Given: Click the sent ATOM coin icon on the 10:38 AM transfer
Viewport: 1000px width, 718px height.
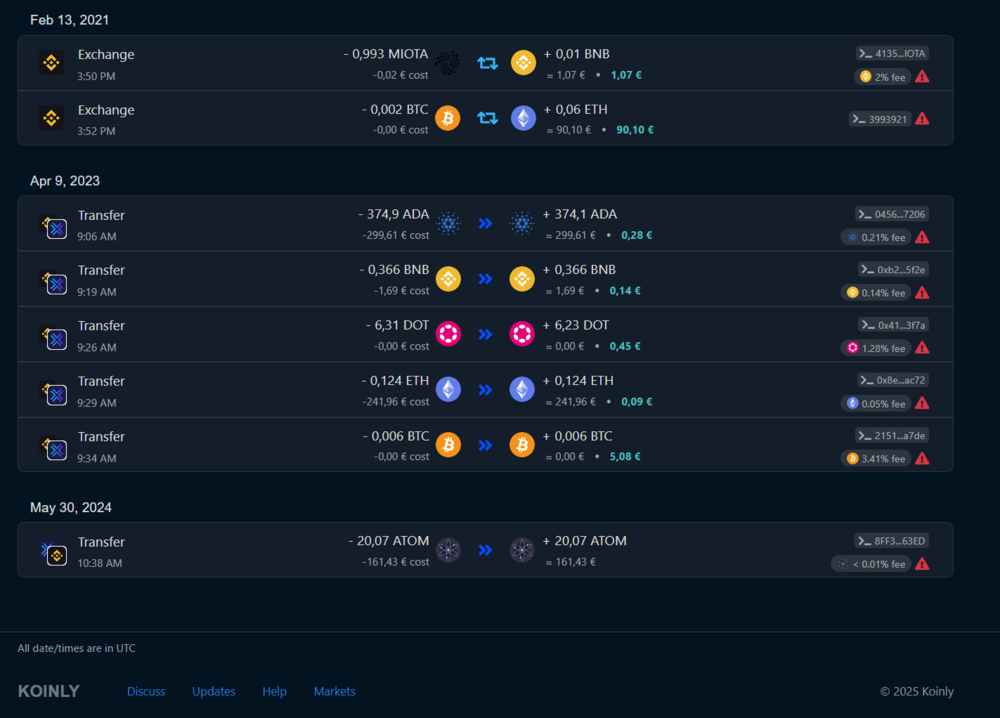Looking at the screenshot, I should tap(448, 550).
